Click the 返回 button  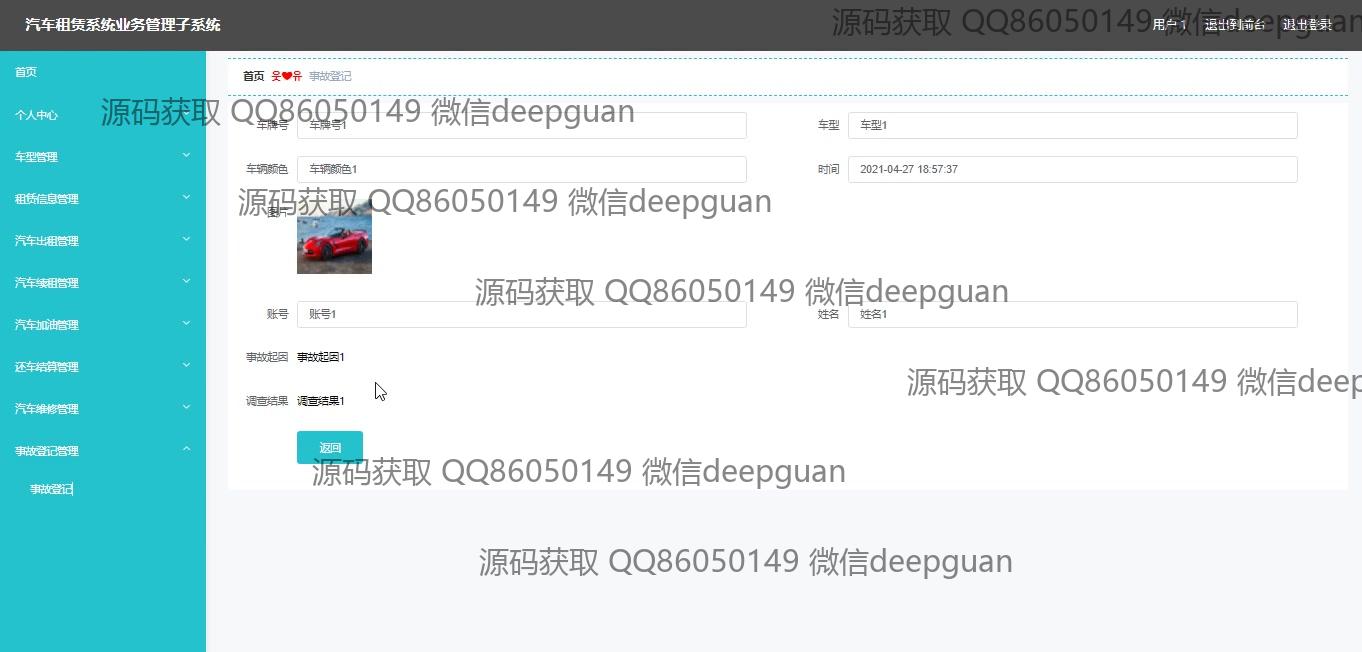point(330,447)
